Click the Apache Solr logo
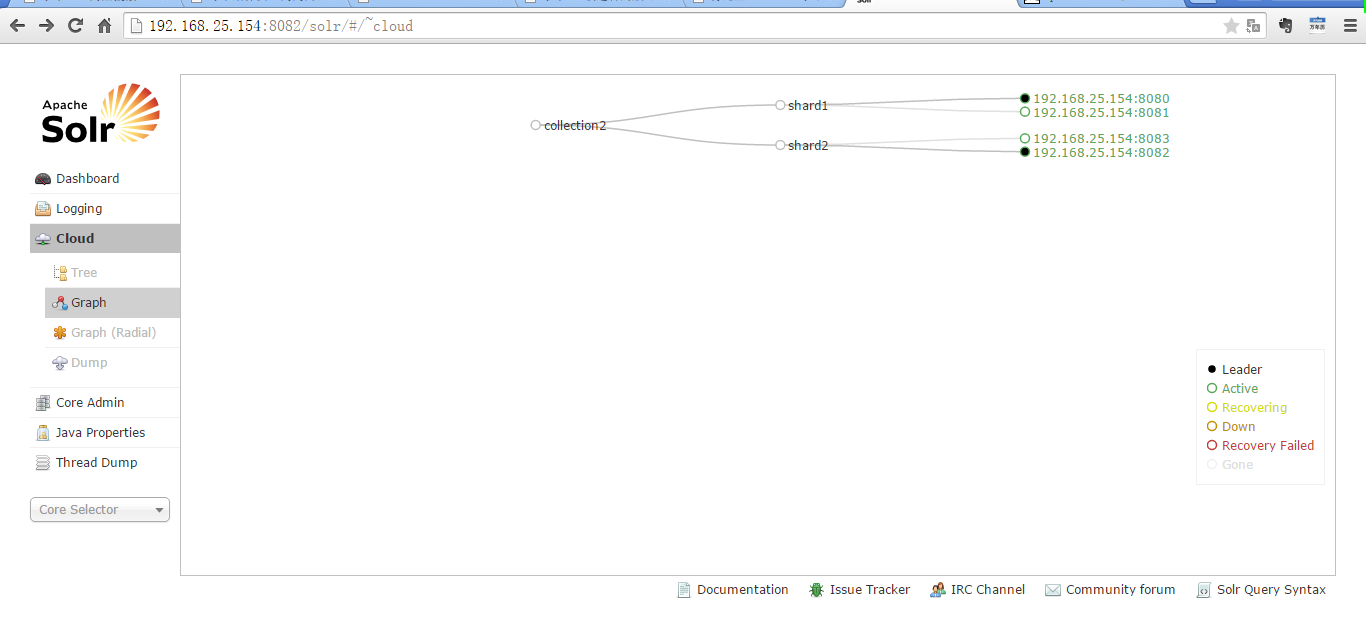Screen dimensions: 1366x620 101,113
